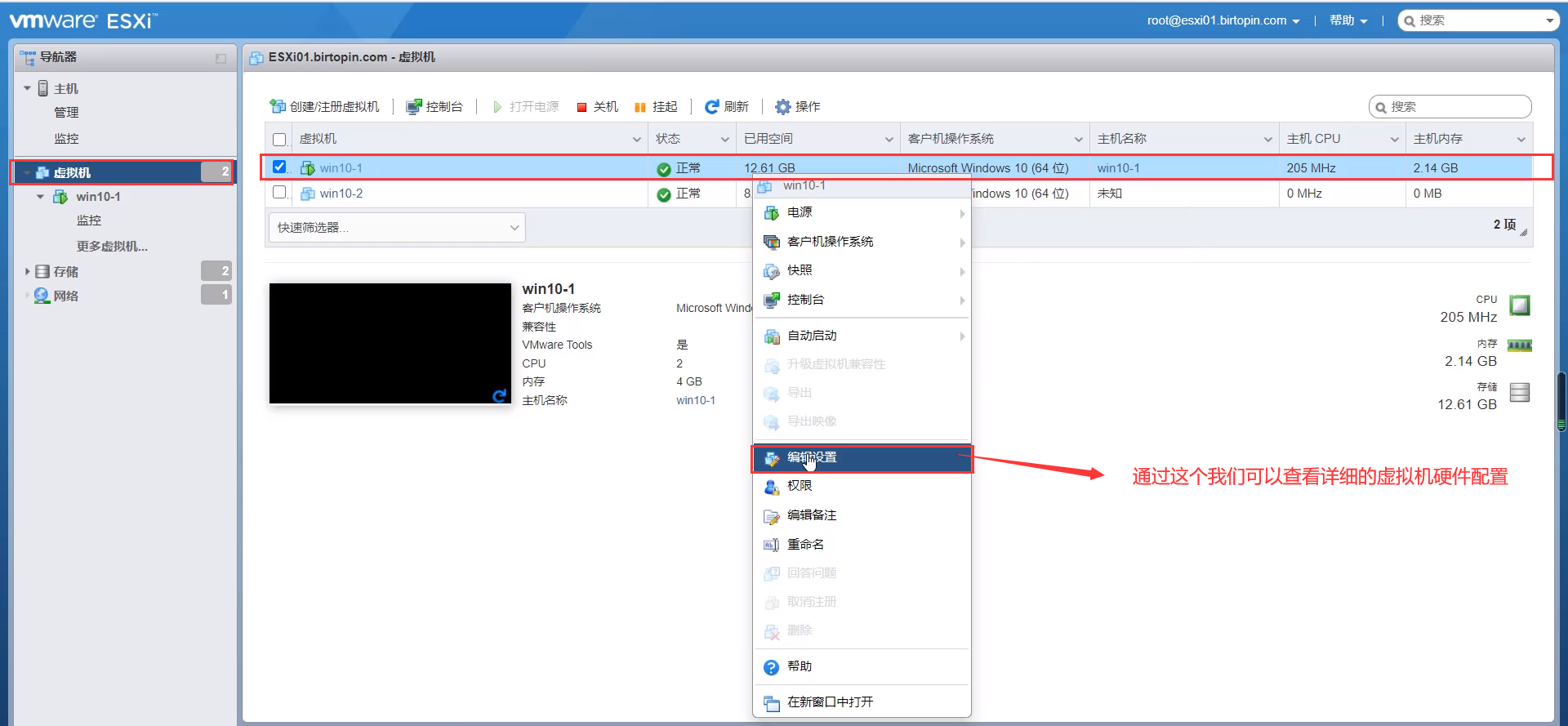Click the Snapshots (快照) menu icon
The image size is (1568, 726).
tap(772, 270)
